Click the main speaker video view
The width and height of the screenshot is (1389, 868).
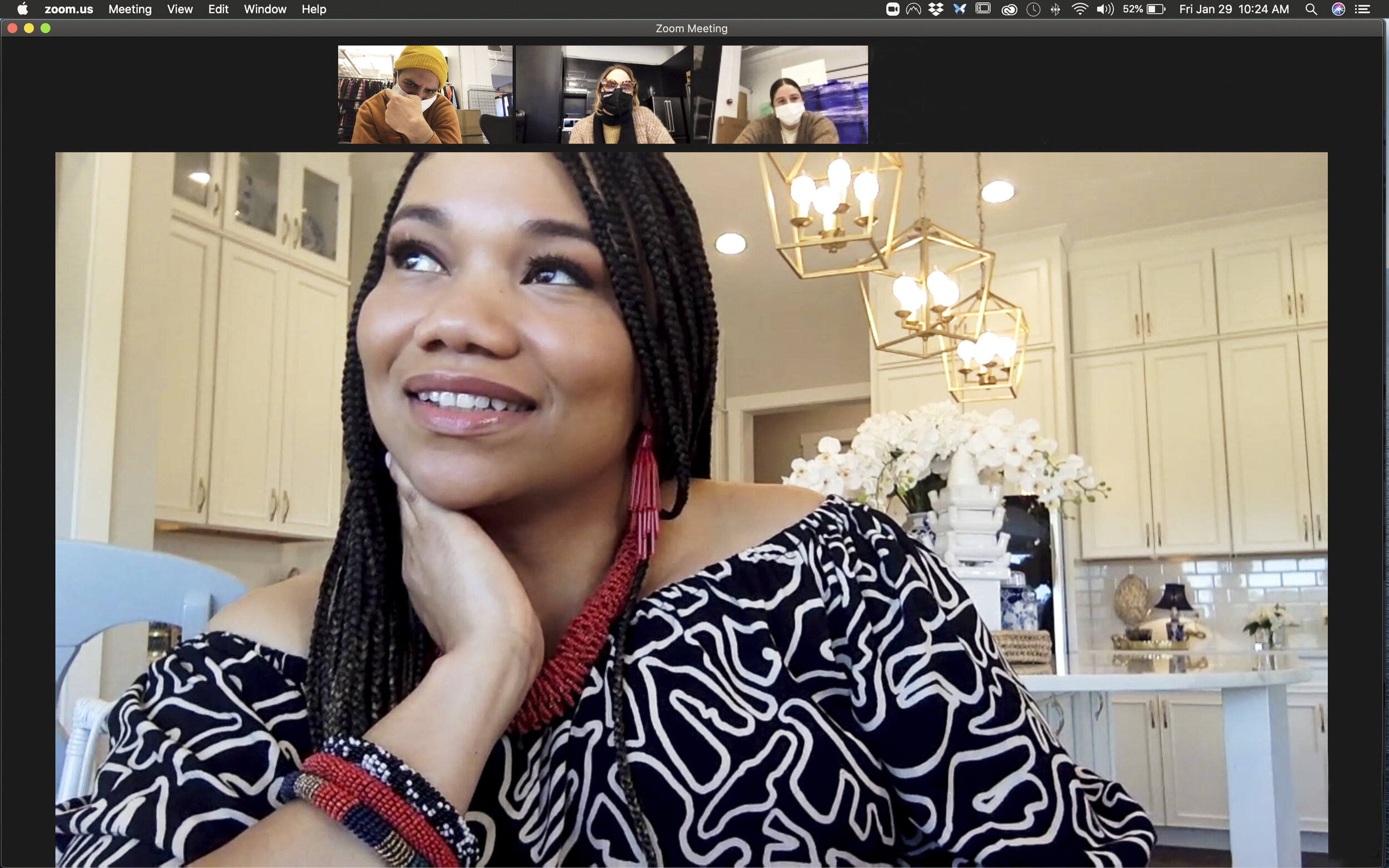(691, 509)
